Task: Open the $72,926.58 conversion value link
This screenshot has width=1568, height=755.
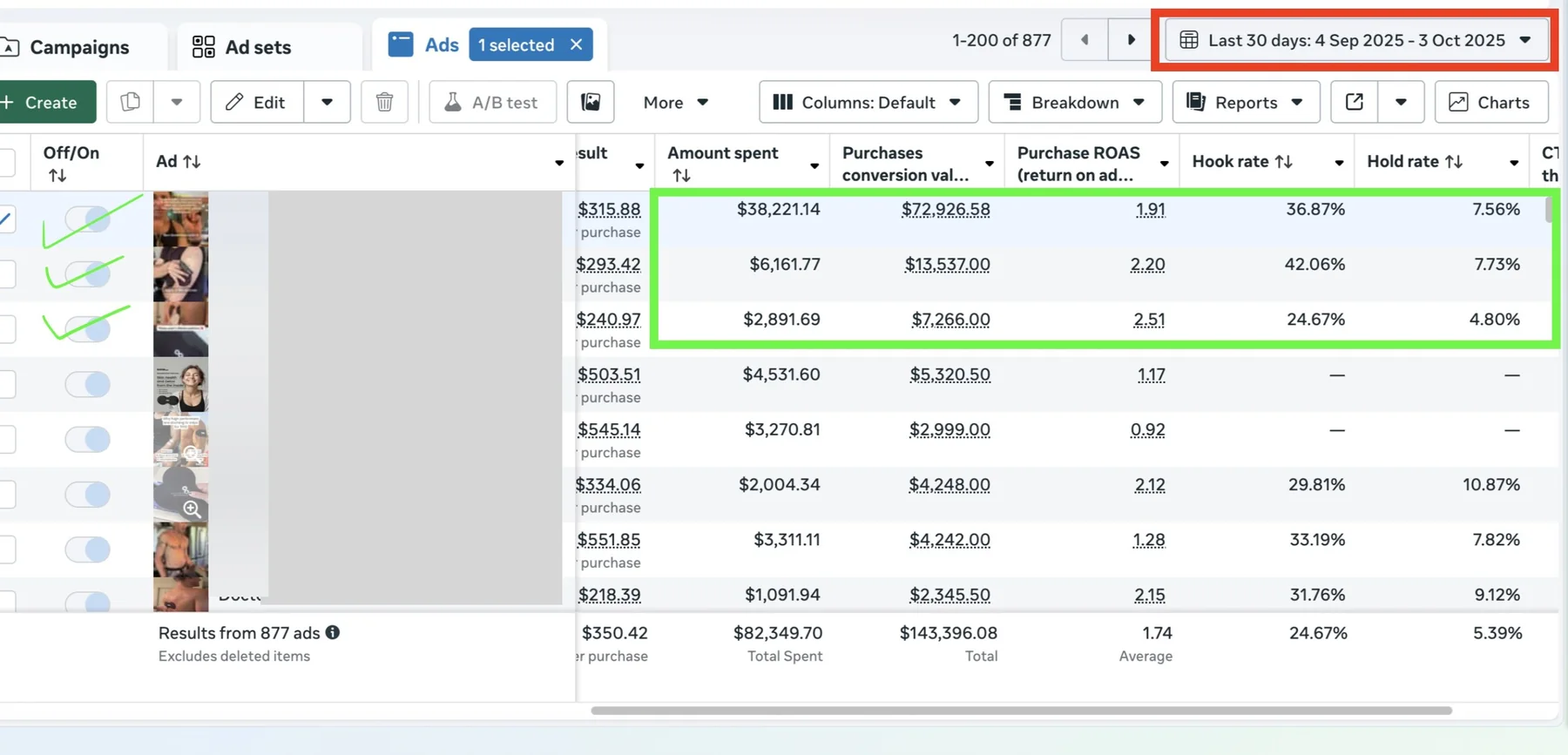Action: pos(945,209)
